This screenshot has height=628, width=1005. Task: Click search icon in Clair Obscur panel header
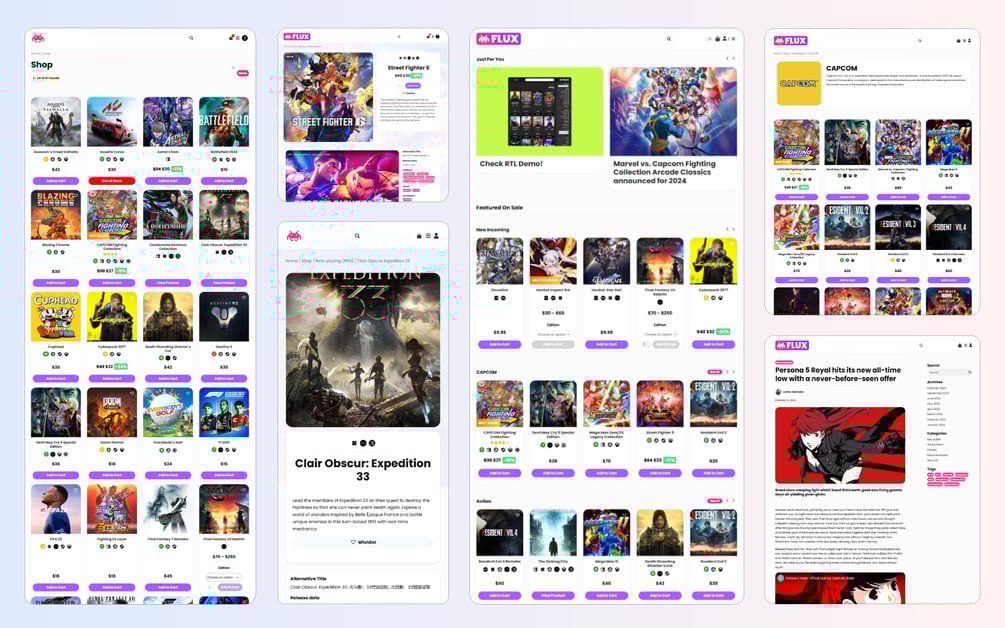point(357,236)
